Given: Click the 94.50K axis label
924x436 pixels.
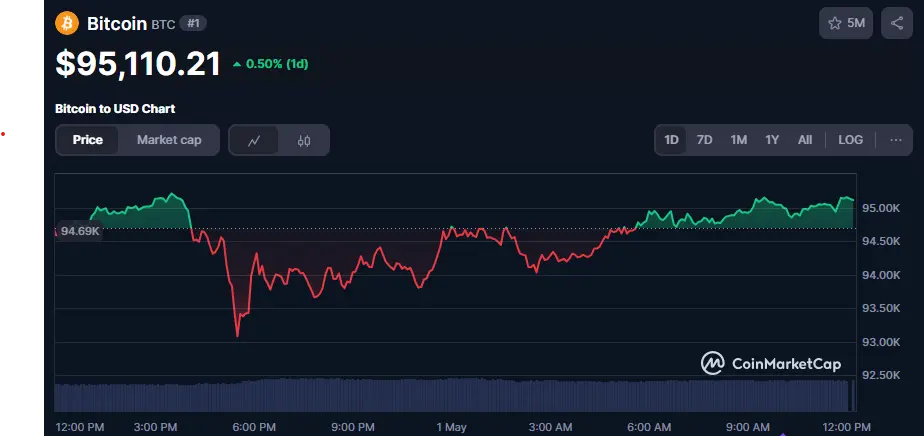Looking at the screenshot, I should click(x=882, y=241).
